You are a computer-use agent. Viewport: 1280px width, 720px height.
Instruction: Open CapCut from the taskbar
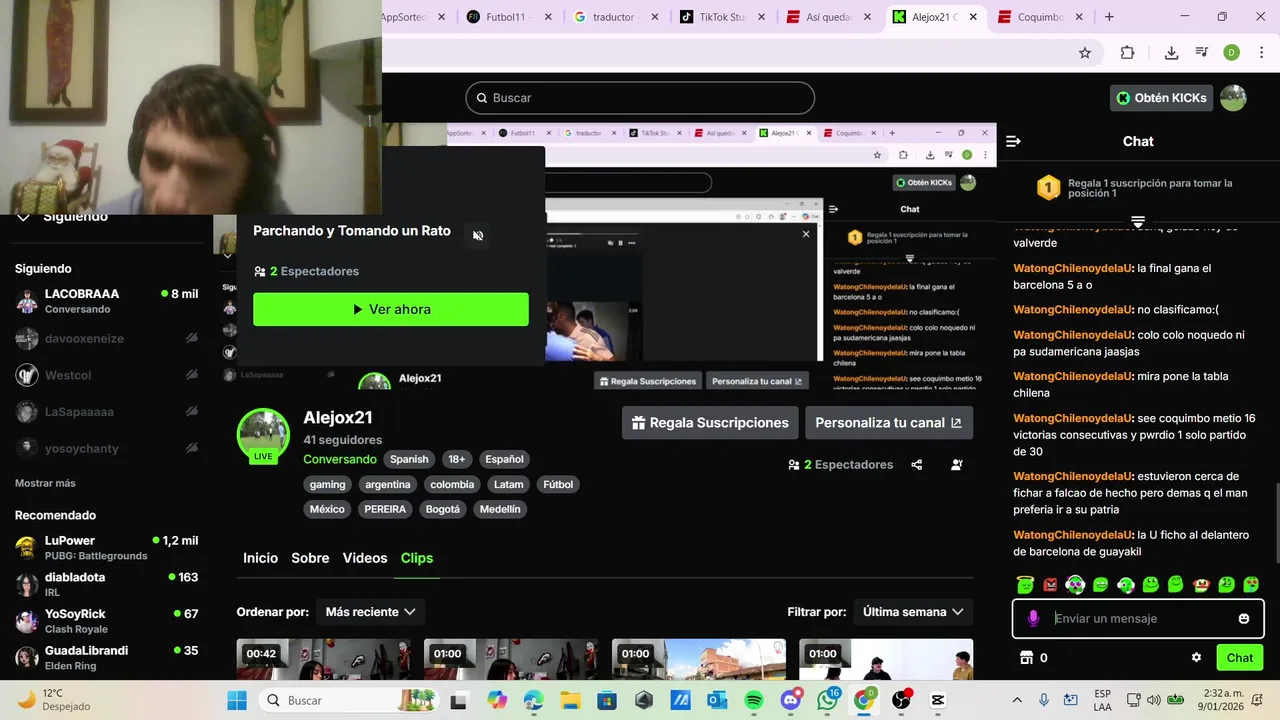[938, 700]
